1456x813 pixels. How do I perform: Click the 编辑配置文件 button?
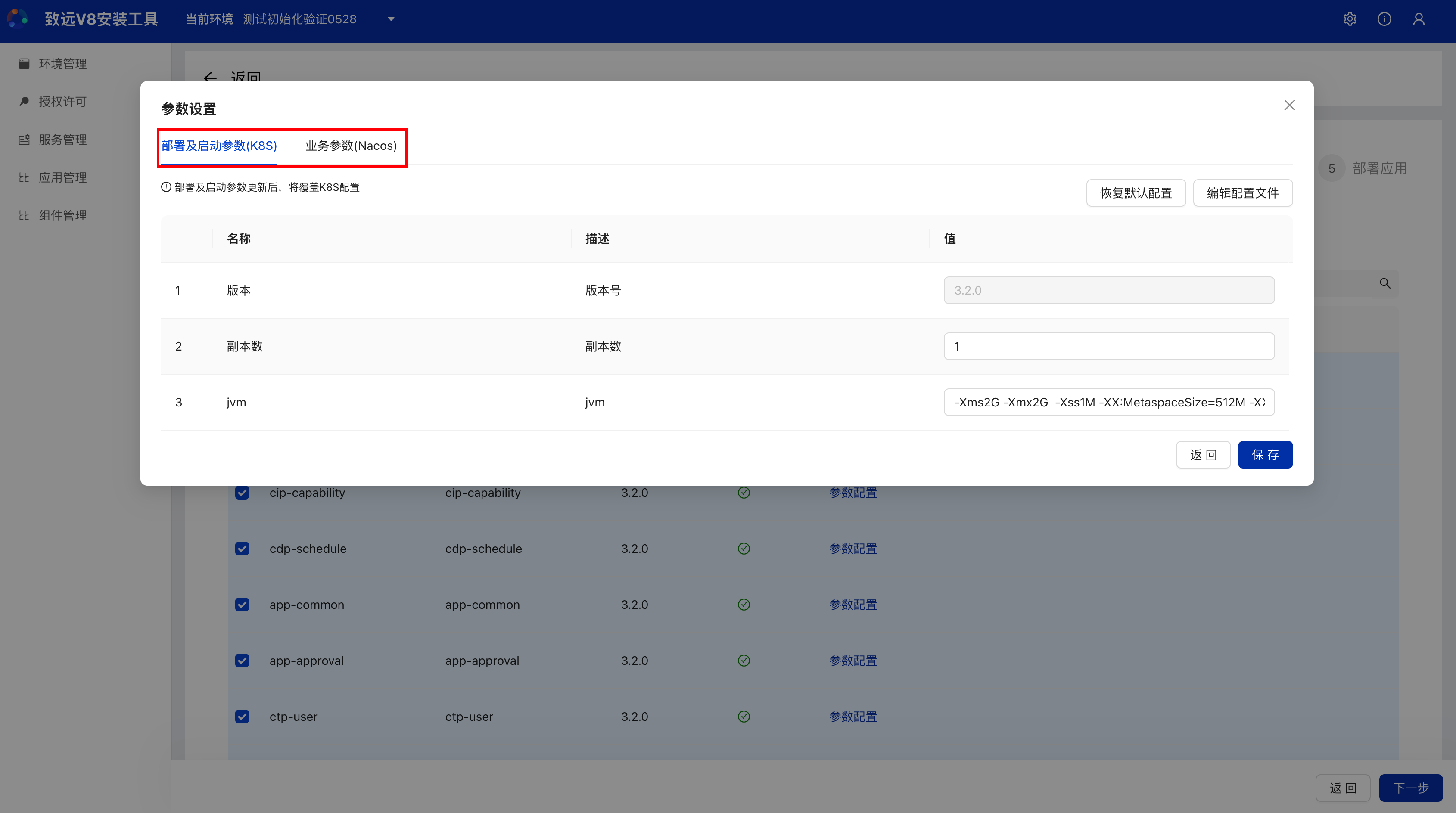pos(1242,193)
